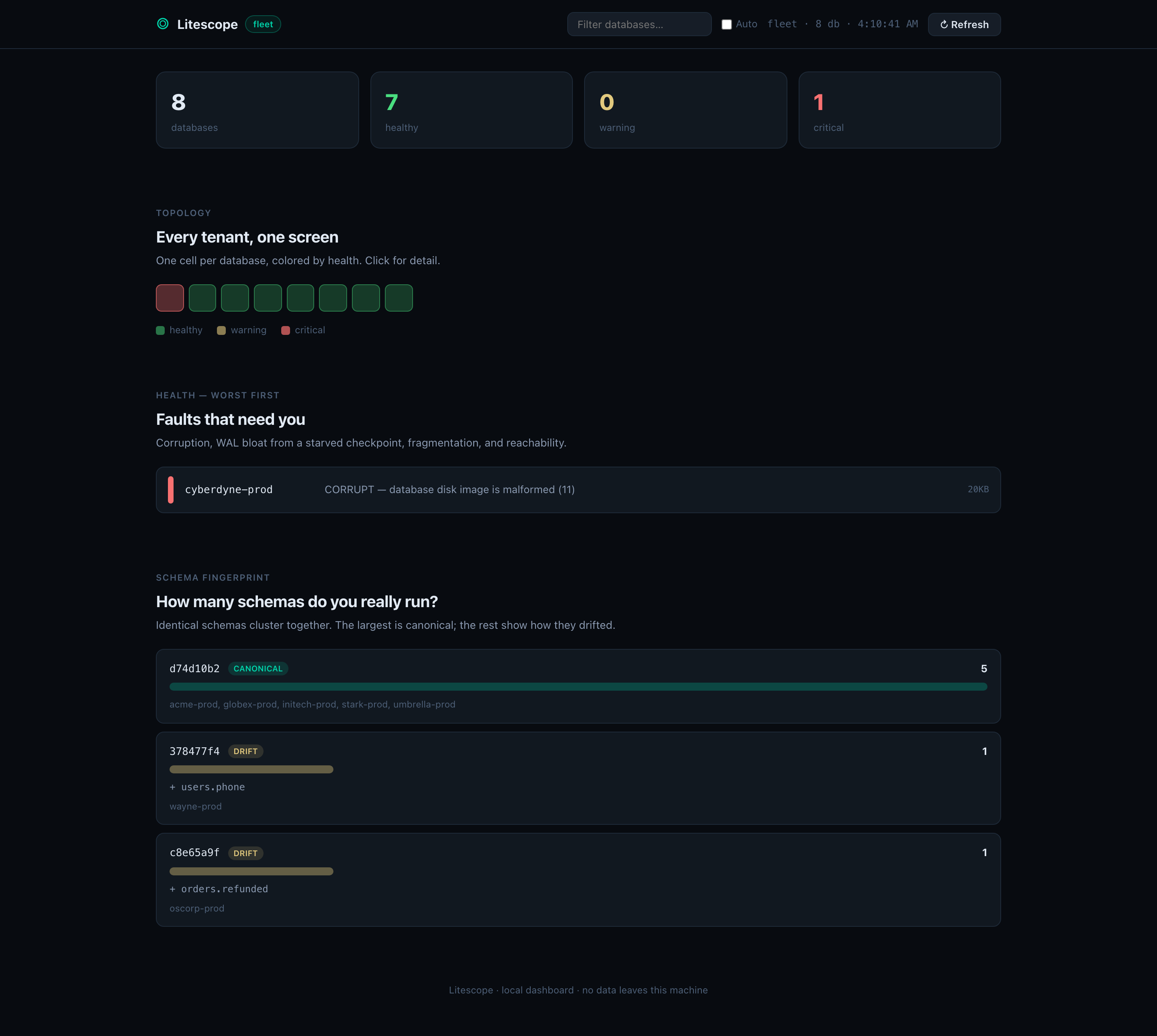
Task: Open the 8 databases summary card
Action: point(258,110)
